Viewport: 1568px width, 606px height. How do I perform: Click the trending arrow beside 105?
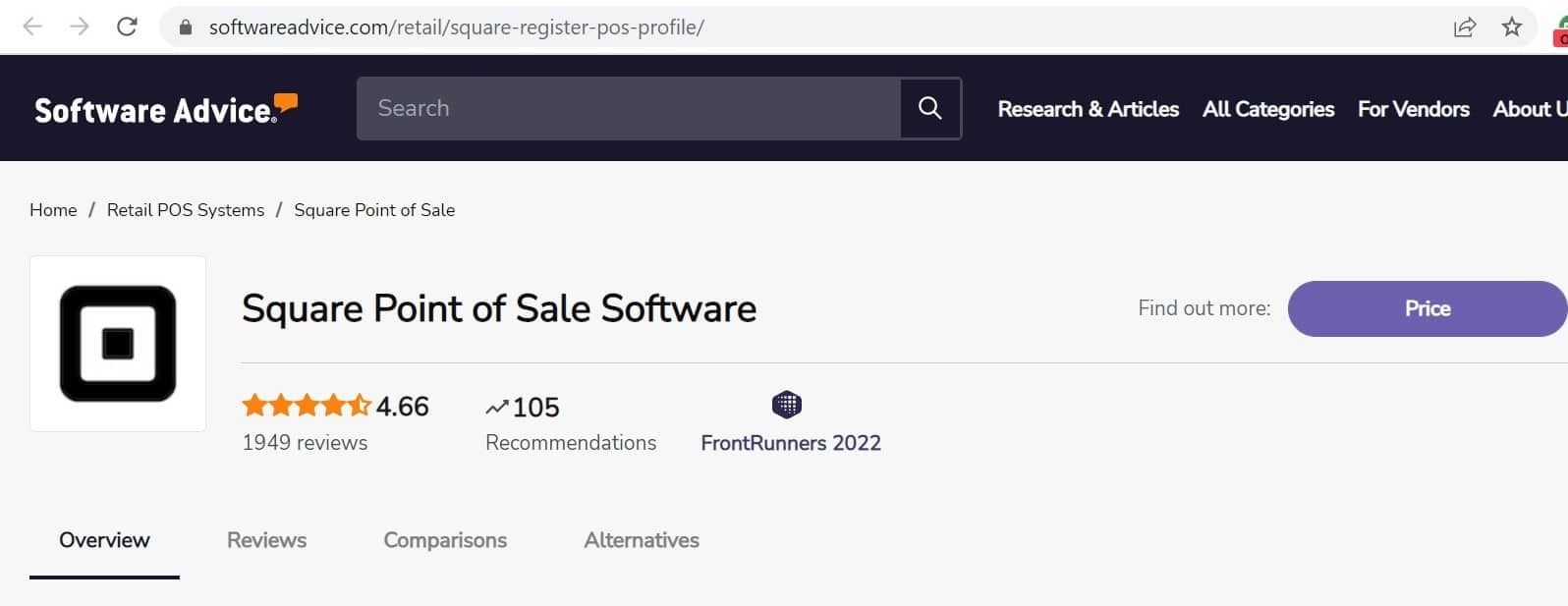[497, 407]
